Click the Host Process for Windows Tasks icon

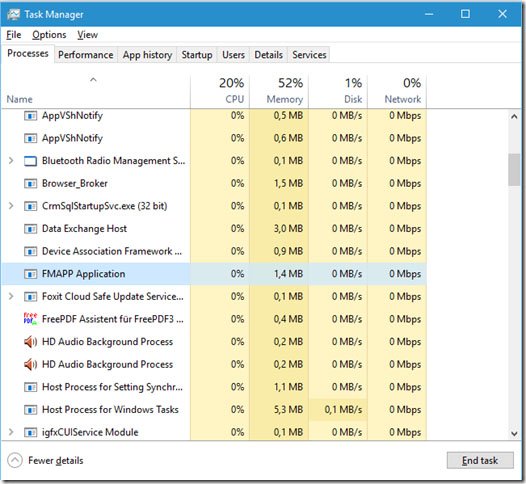coord(30,410)
